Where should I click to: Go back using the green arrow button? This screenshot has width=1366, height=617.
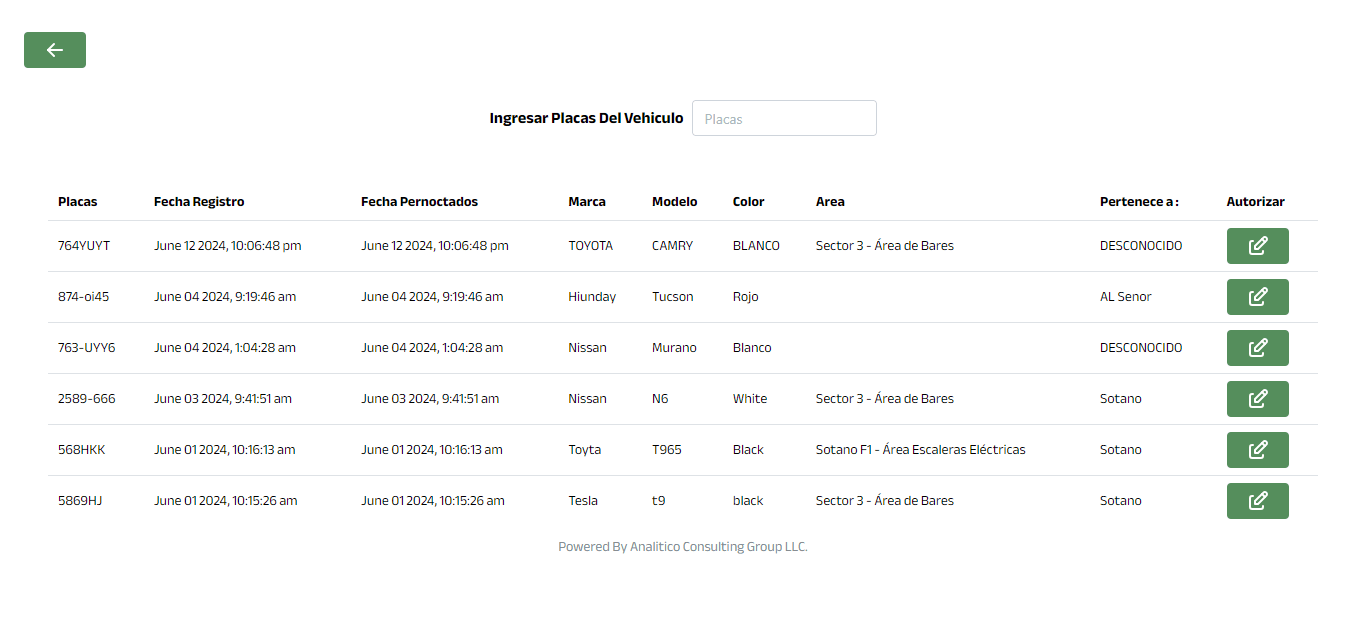55,50
